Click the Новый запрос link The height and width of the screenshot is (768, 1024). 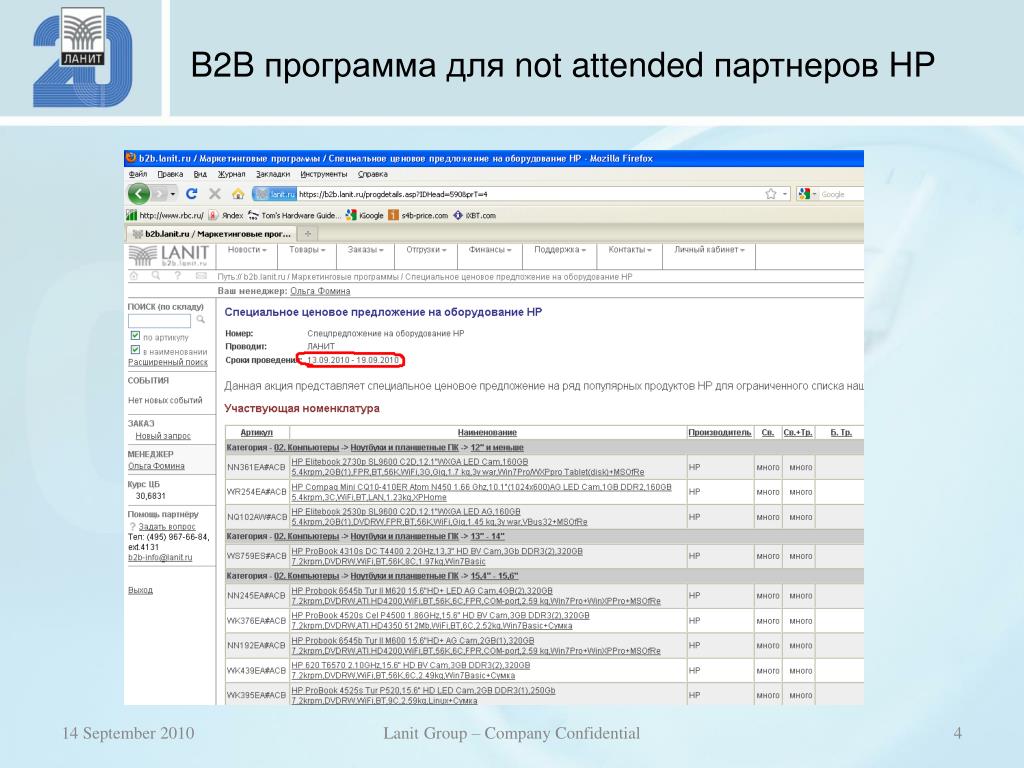point(163,436)
